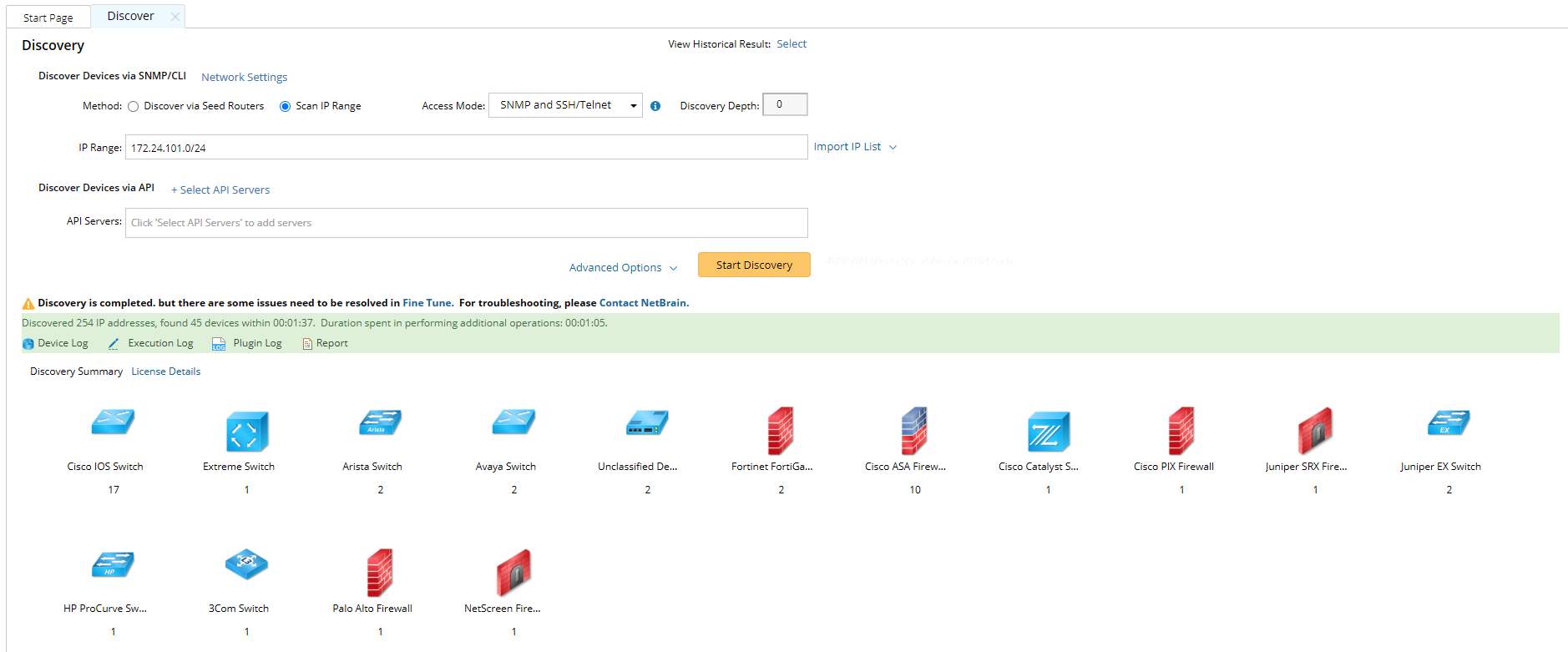The width and height of the screenshot is (1568, 652).
Task: Click the IP Range input field
Action: tap(466, 147)
